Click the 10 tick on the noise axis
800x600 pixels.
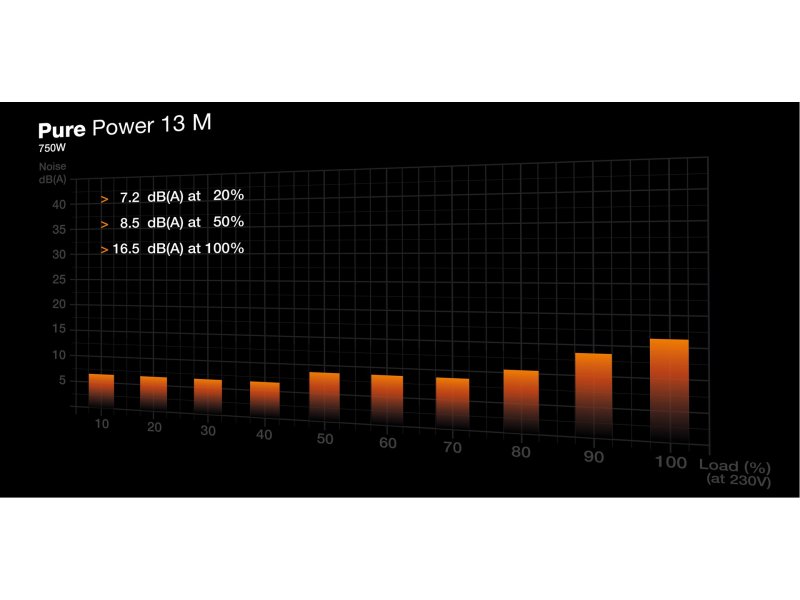(x=59, y=355)
